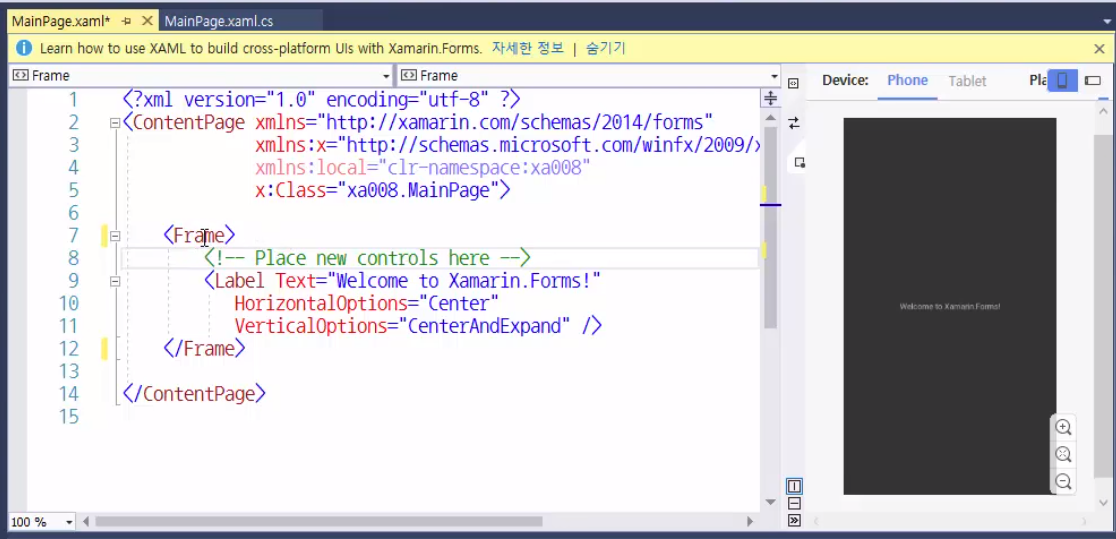Dismiss the Xamarin.Forms info bar

1099,48
